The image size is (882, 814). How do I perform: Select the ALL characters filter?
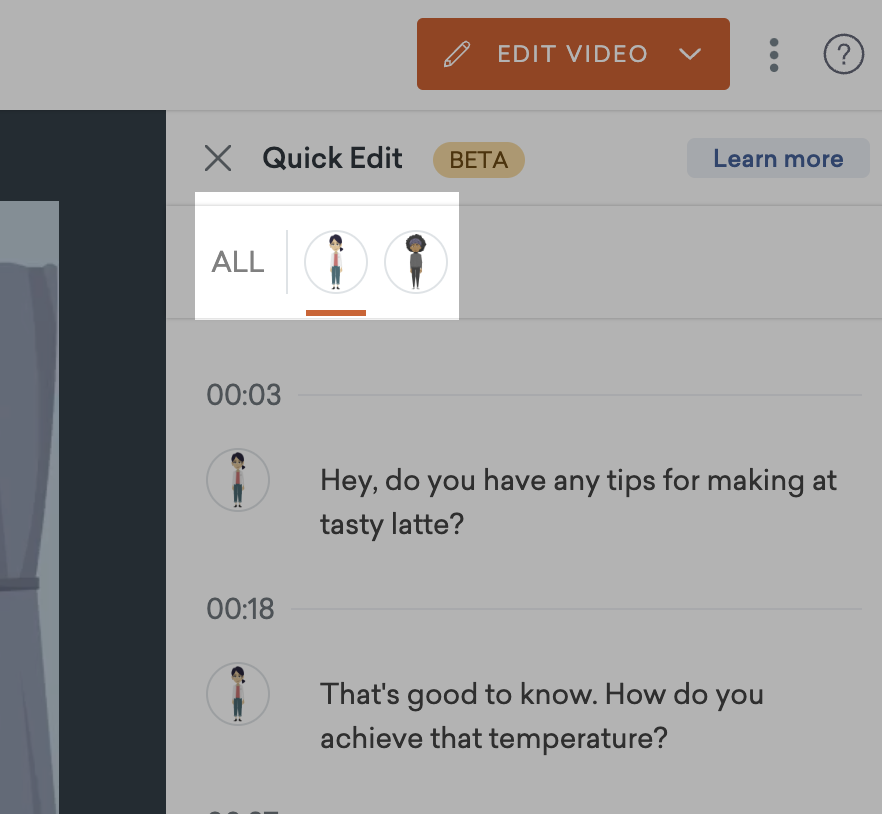(238, 262)
